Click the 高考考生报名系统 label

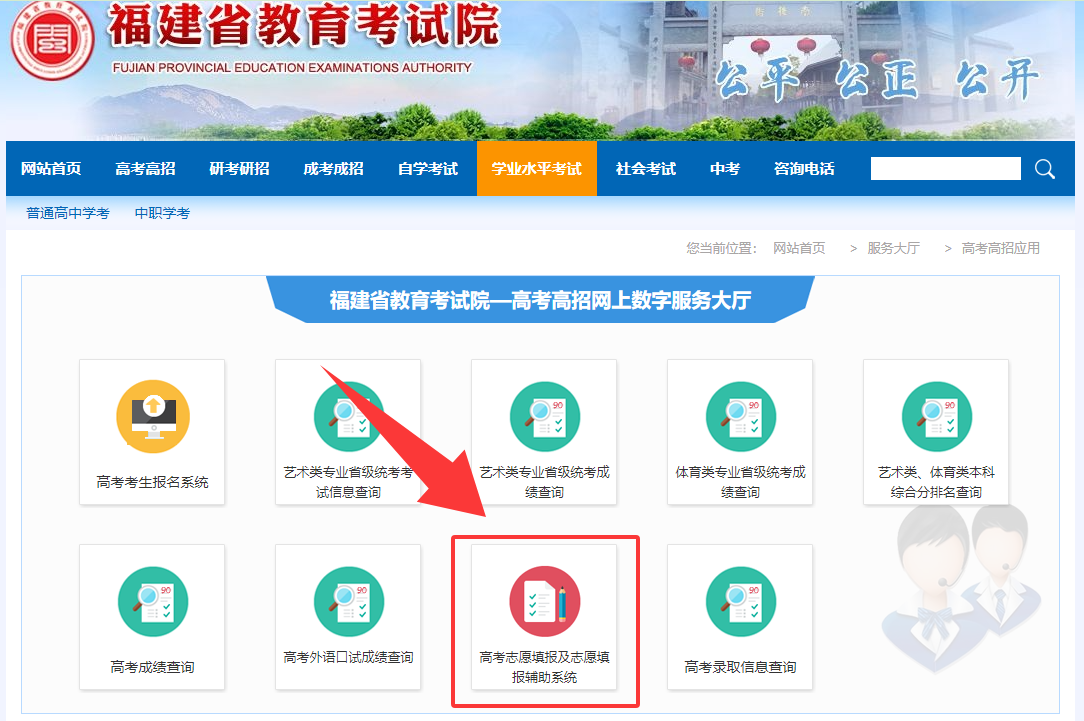[x=153, y=482]
